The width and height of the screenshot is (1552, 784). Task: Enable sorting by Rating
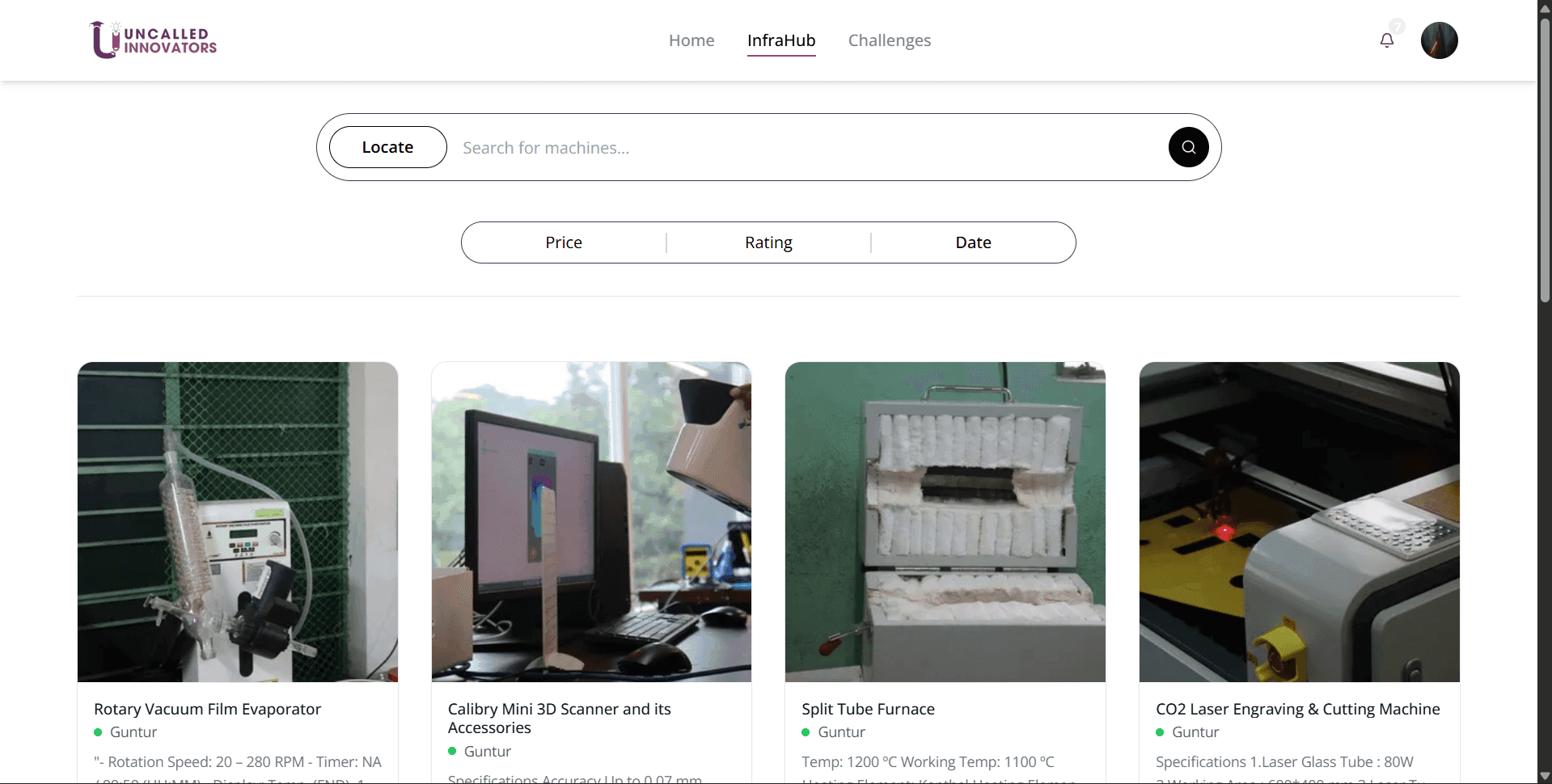point(768,242)
